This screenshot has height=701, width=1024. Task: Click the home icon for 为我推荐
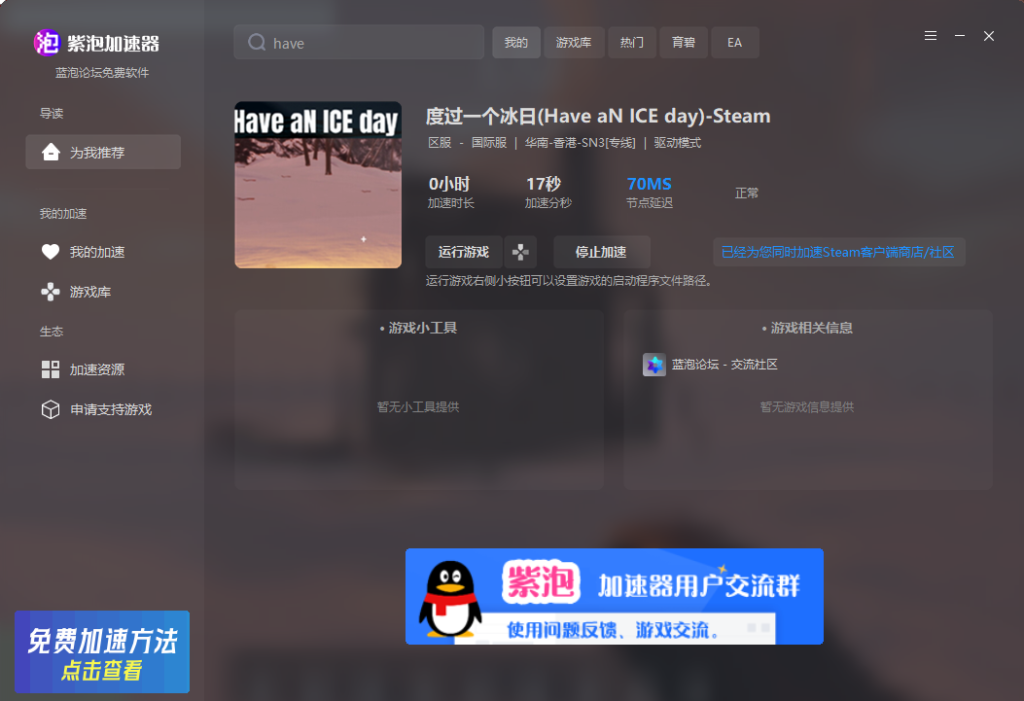tap(50, 153)
